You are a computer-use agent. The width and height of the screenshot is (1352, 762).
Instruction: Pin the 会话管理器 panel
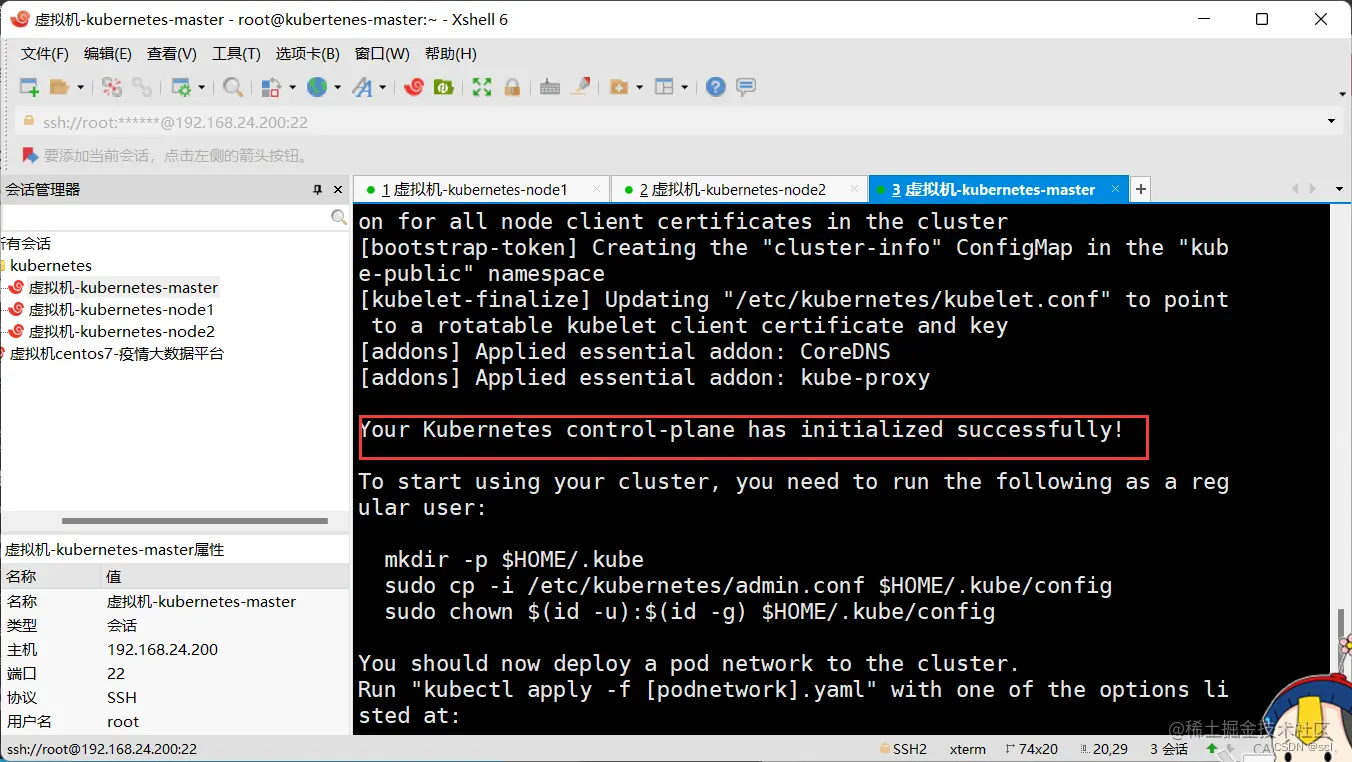318,189
